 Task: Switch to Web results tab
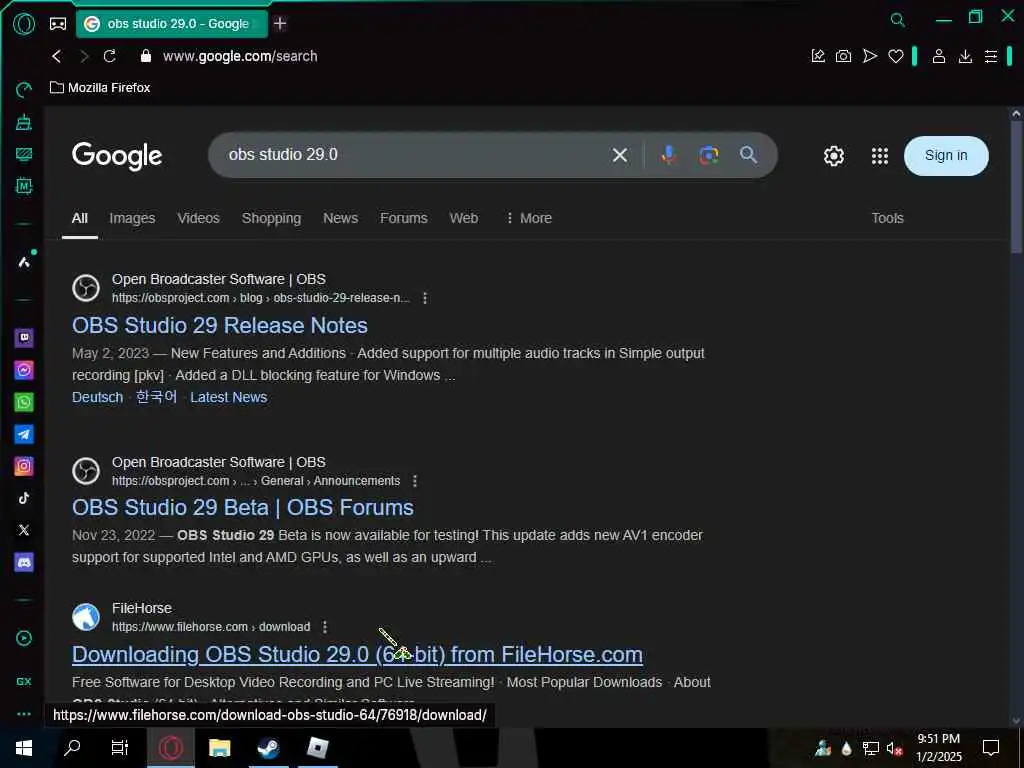[x=464, y=218]
